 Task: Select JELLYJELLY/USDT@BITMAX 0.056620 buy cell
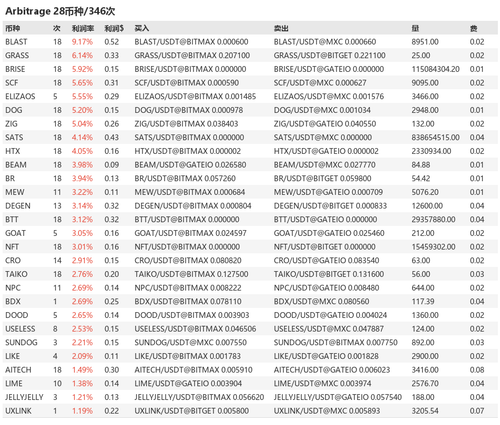pyautogui.click(x=199, y=397)
